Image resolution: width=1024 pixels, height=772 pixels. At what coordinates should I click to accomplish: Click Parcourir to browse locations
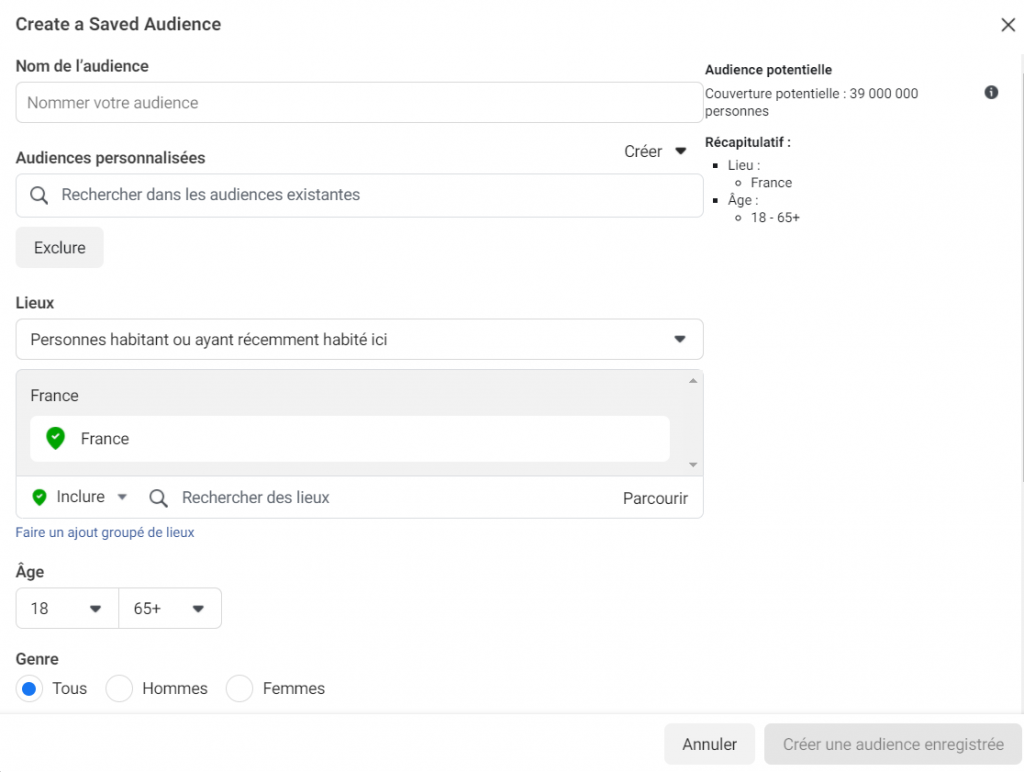(655, 498)
